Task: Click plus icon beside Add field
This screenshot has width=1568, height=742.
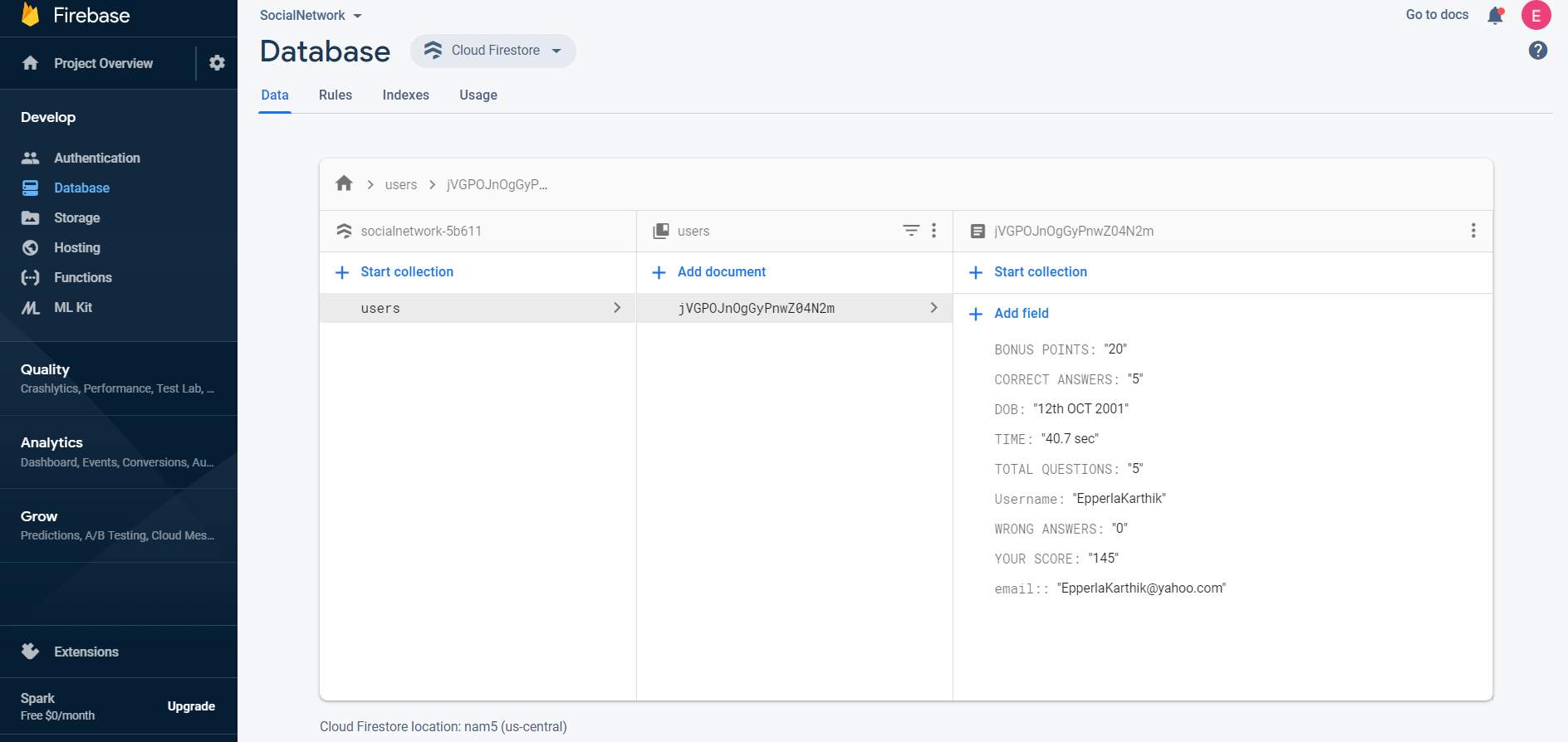Action: (976, 314)
